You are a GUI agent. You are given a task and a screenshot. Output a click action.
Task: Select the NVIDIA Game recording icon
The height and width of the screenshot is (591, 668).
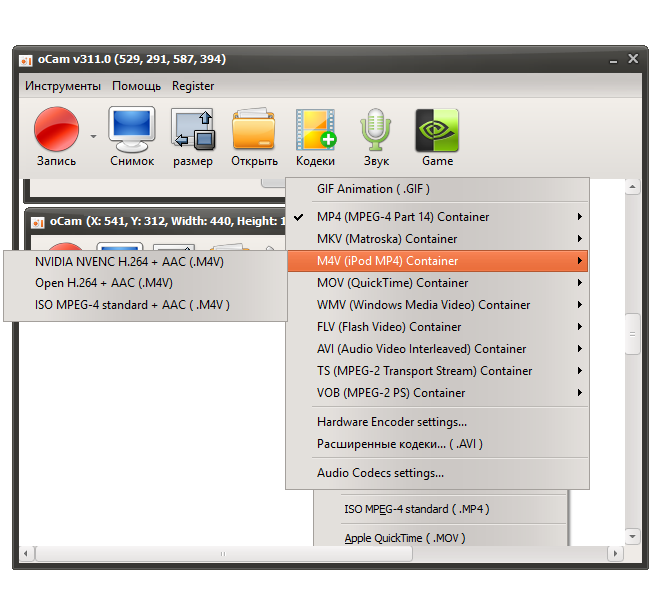click(x=437, y=130)
